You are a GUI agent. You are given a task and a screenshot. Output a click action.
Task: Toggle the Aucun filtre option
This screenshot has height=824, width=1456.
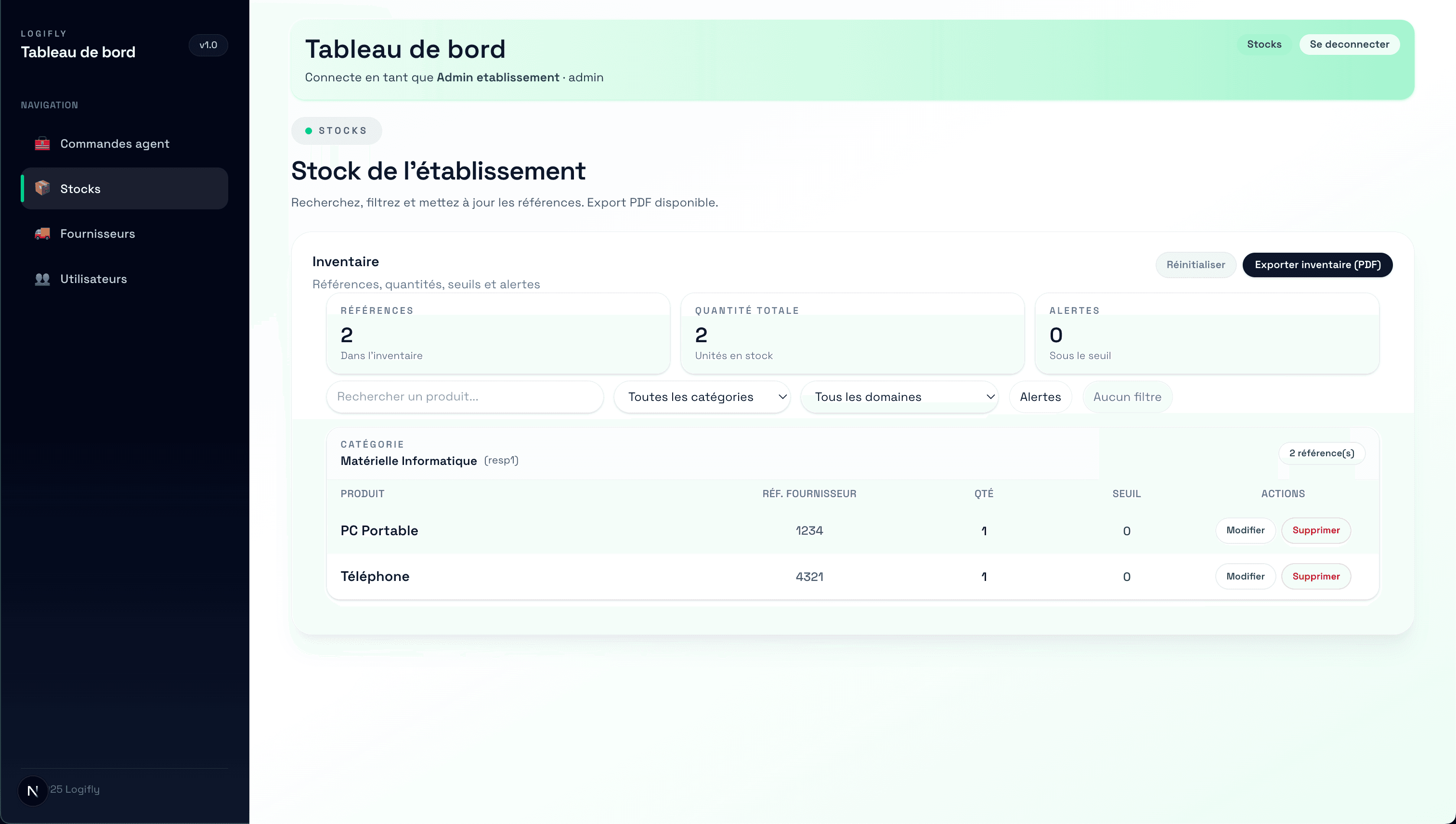1127,397
